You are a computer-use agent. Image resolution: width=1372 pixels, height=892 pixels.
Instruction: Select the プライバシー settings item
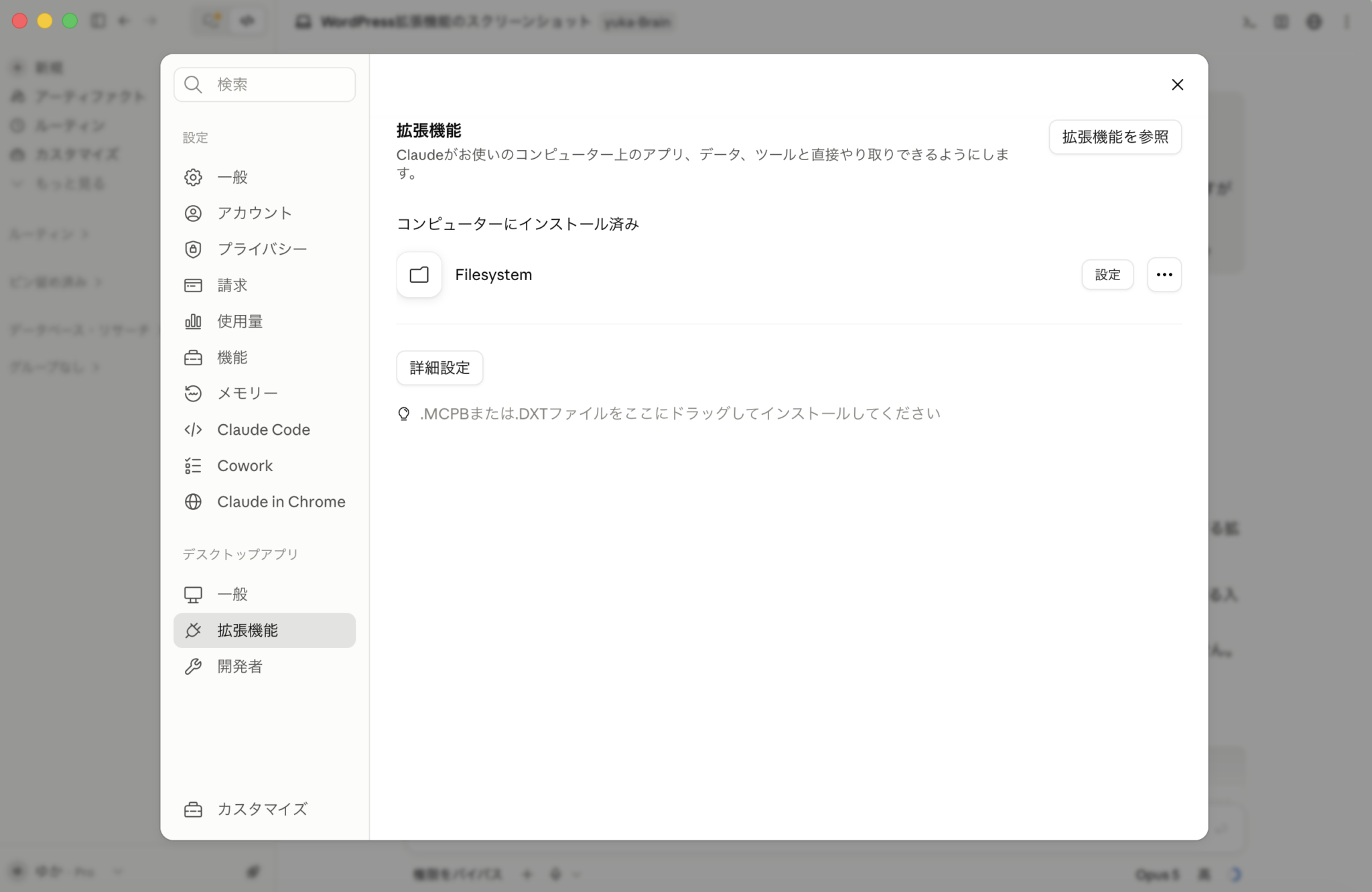[x=264, y=249]
